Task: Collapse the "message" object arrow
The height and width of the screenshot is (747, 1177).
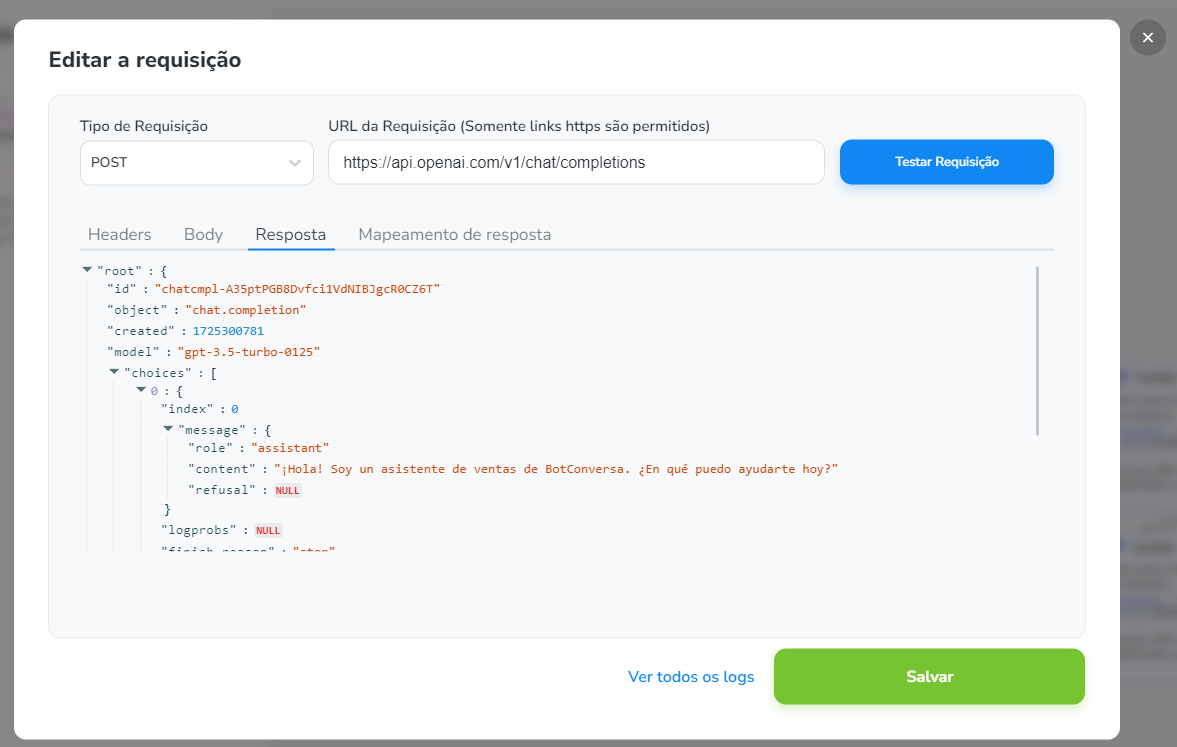Action: click(168, 429)
